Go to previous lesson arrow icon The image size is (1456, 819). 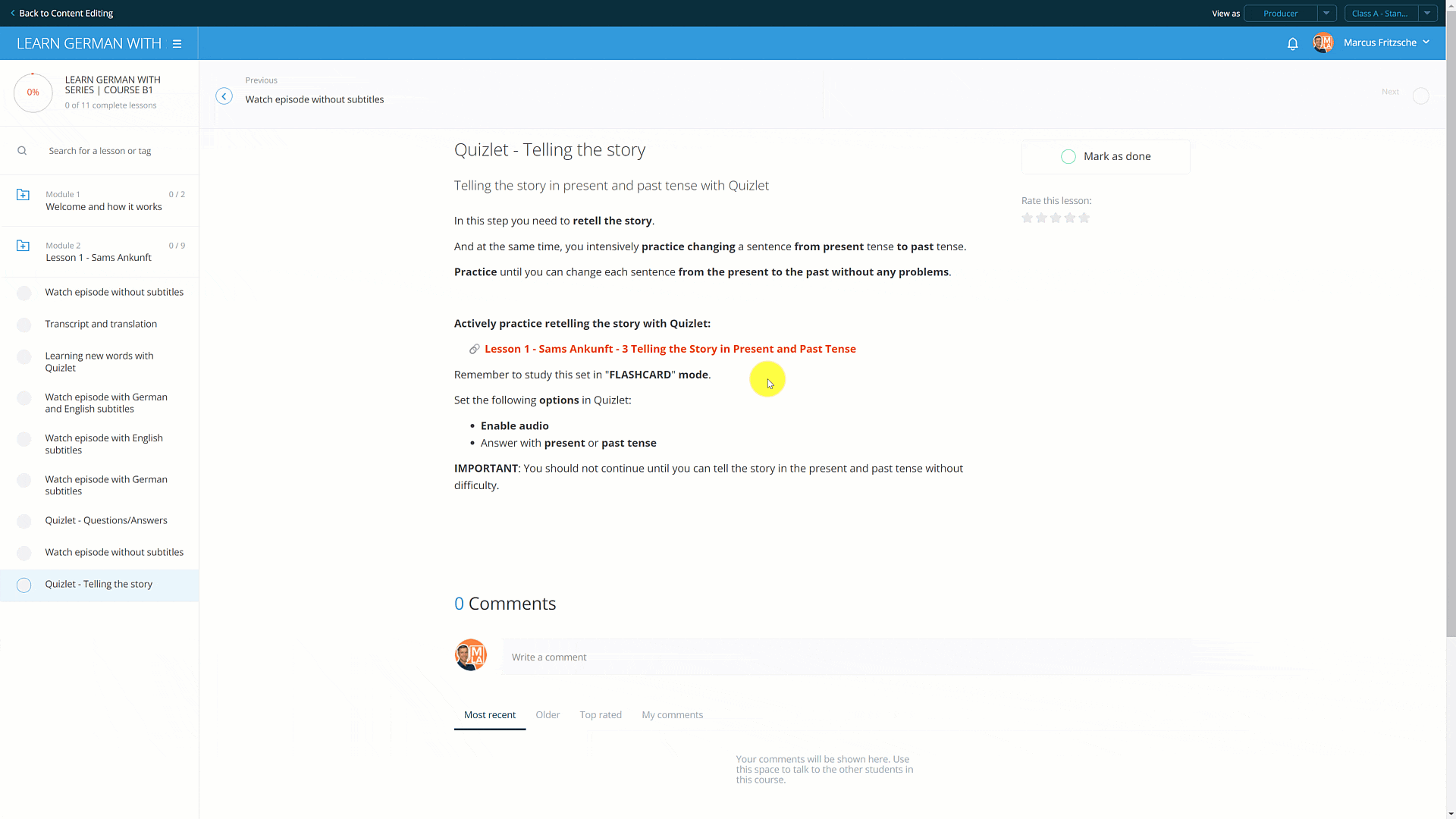pyautogui.click(x=224, y=96)
